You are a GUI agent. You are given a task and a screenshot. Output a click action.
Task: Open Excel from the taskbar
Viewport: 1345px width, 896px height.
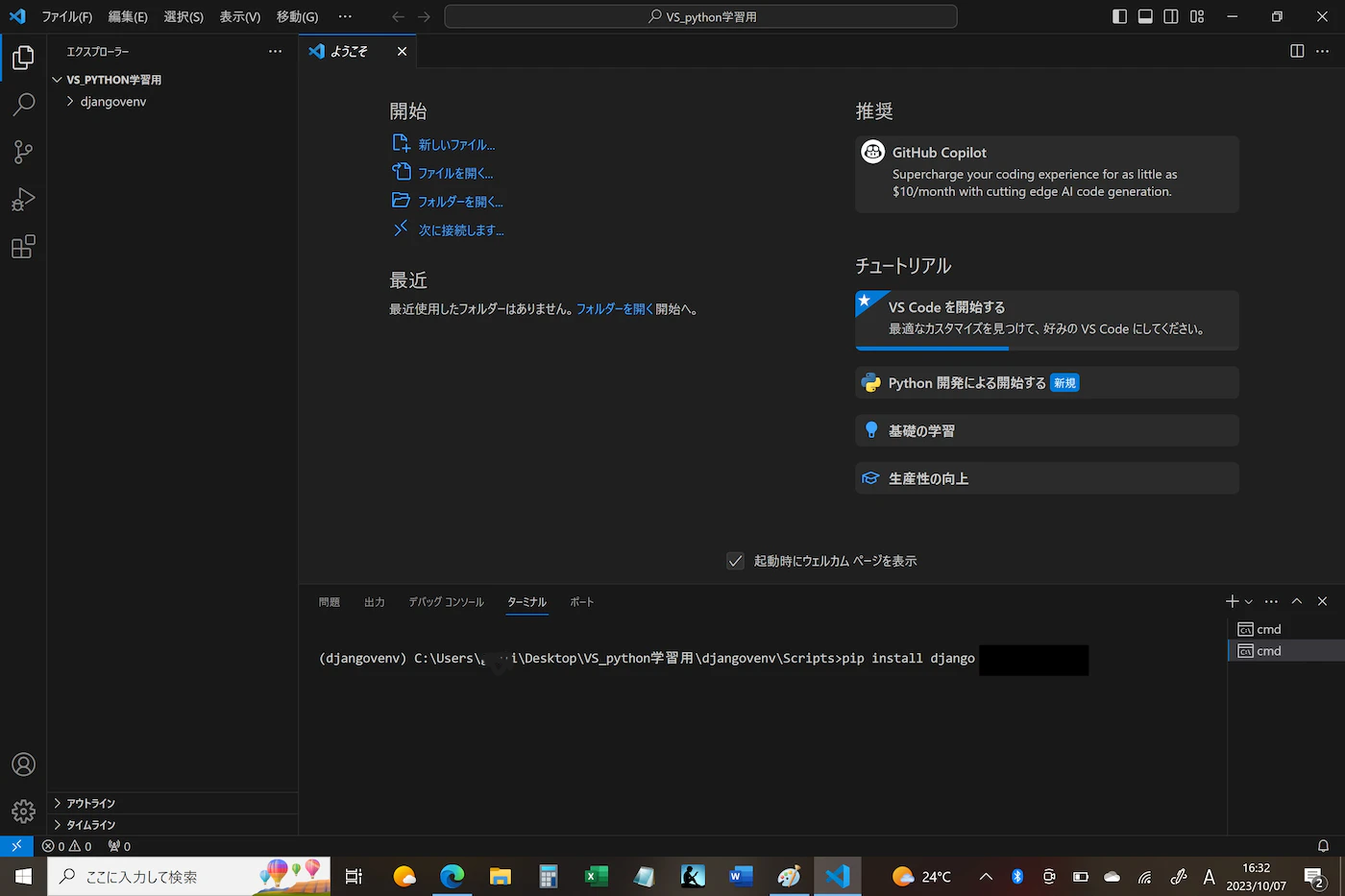(597, 876)
